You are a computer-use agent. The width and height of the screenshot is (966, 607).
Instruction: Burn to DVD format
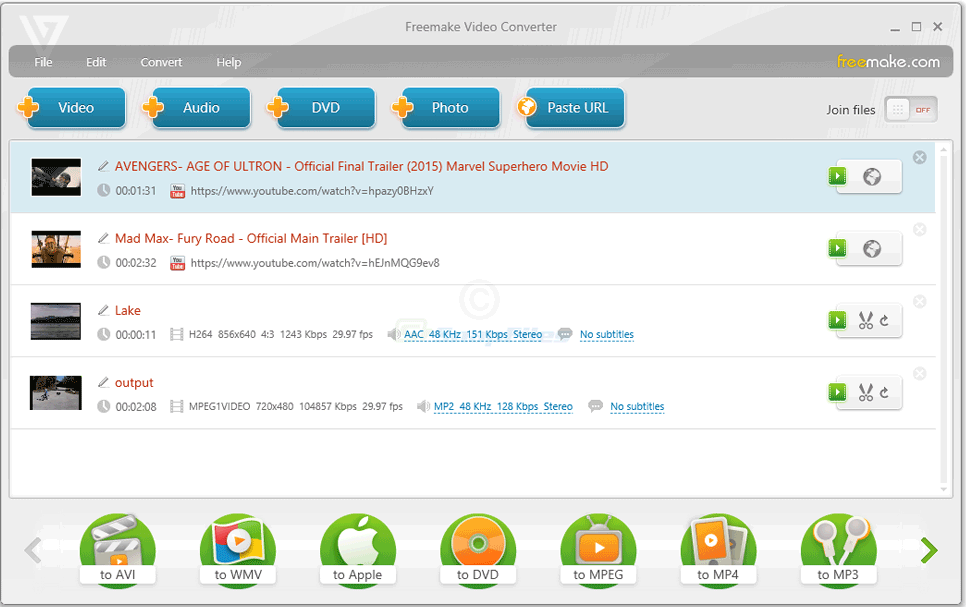click(x=478, y=549)
